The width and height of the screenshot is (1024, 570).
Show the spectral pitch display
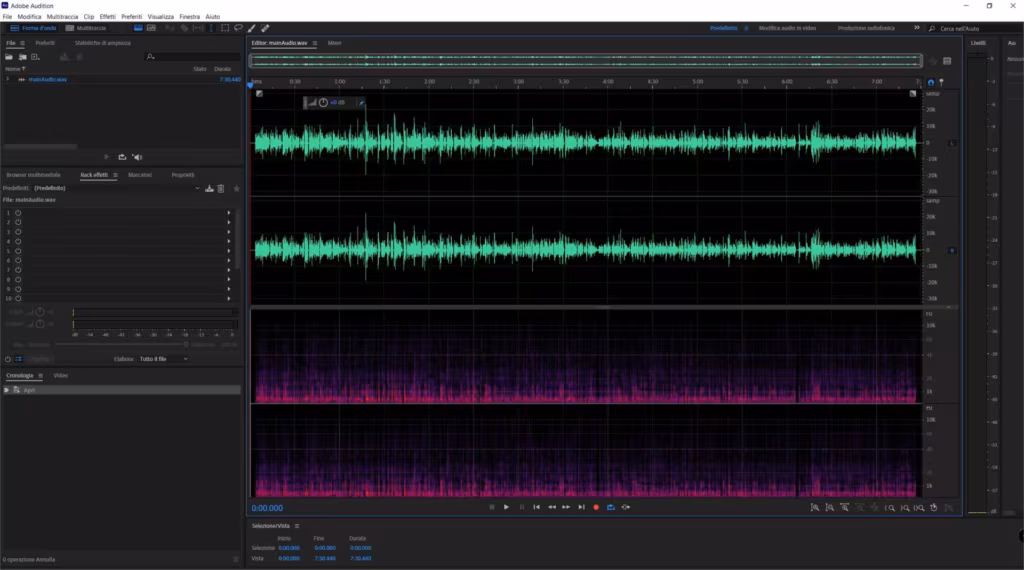click(152, 28)
